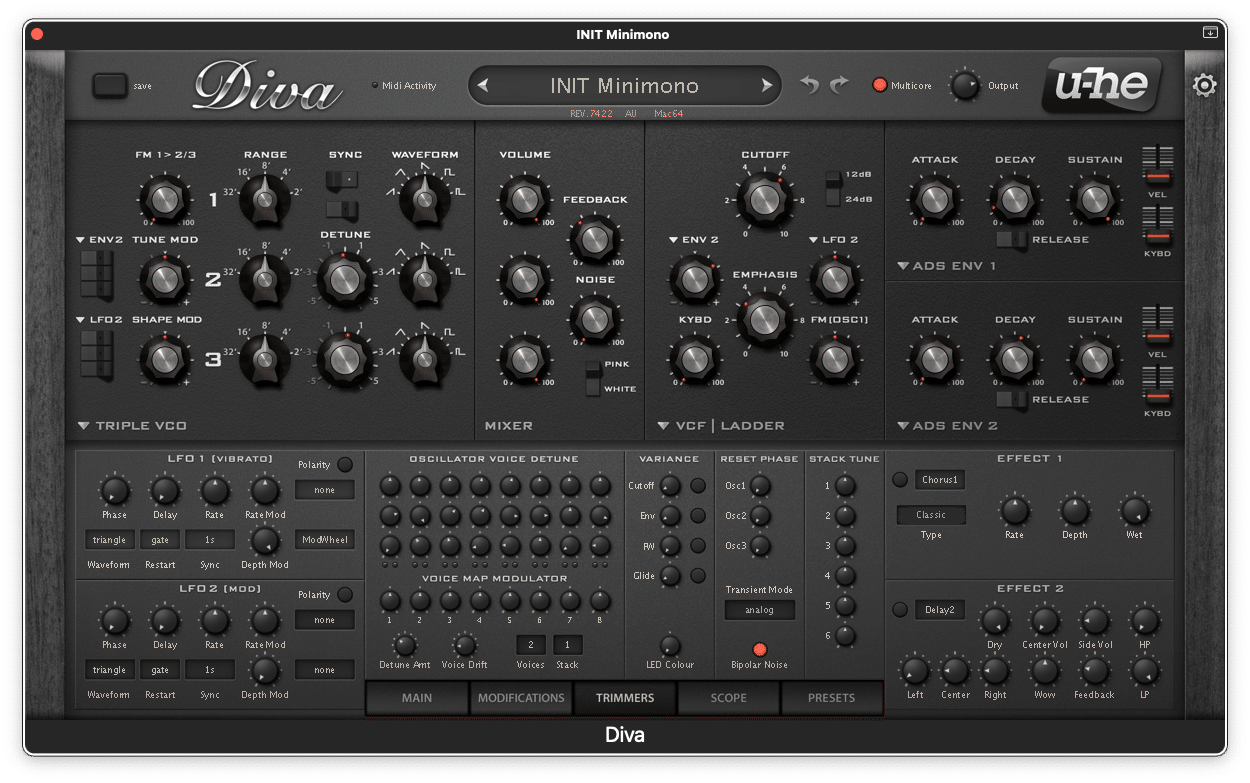
Task: Click the filter EMPHASIS knob
Action: pos(764,318)
